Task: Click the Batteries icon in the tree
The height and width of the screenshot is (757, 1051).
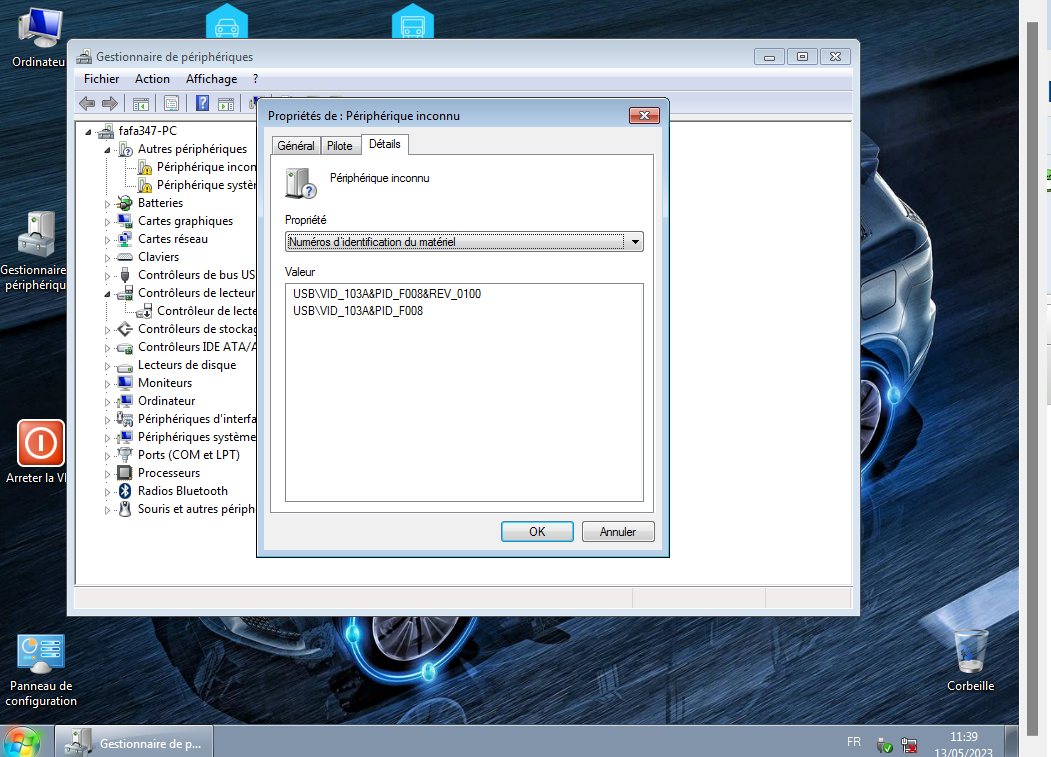Action: click(125, 202)
